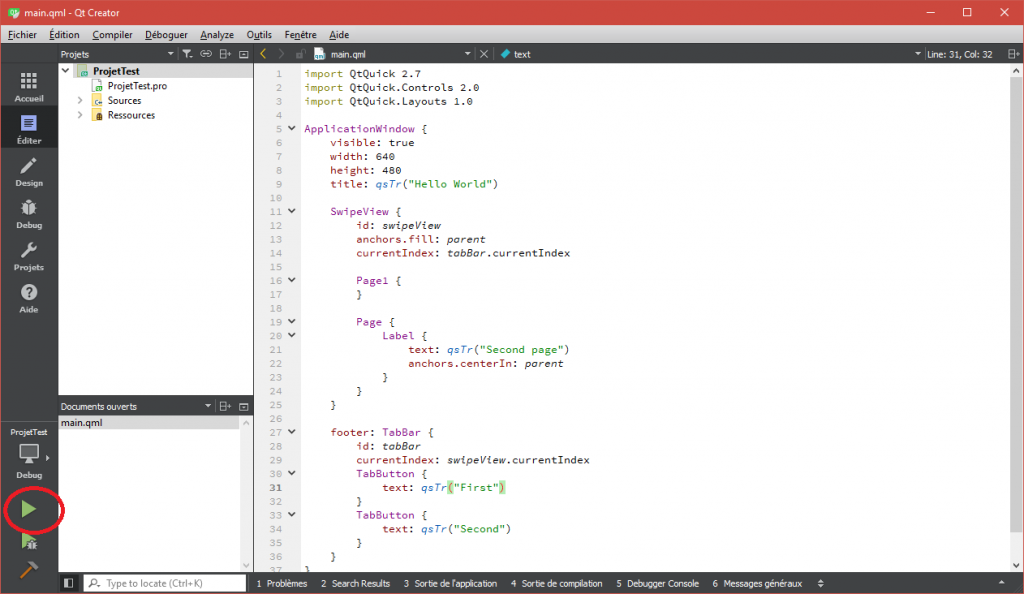This screenshot has height=594, width=1024.
Task: Open the Design mode
Action: (x=29, y=172)
